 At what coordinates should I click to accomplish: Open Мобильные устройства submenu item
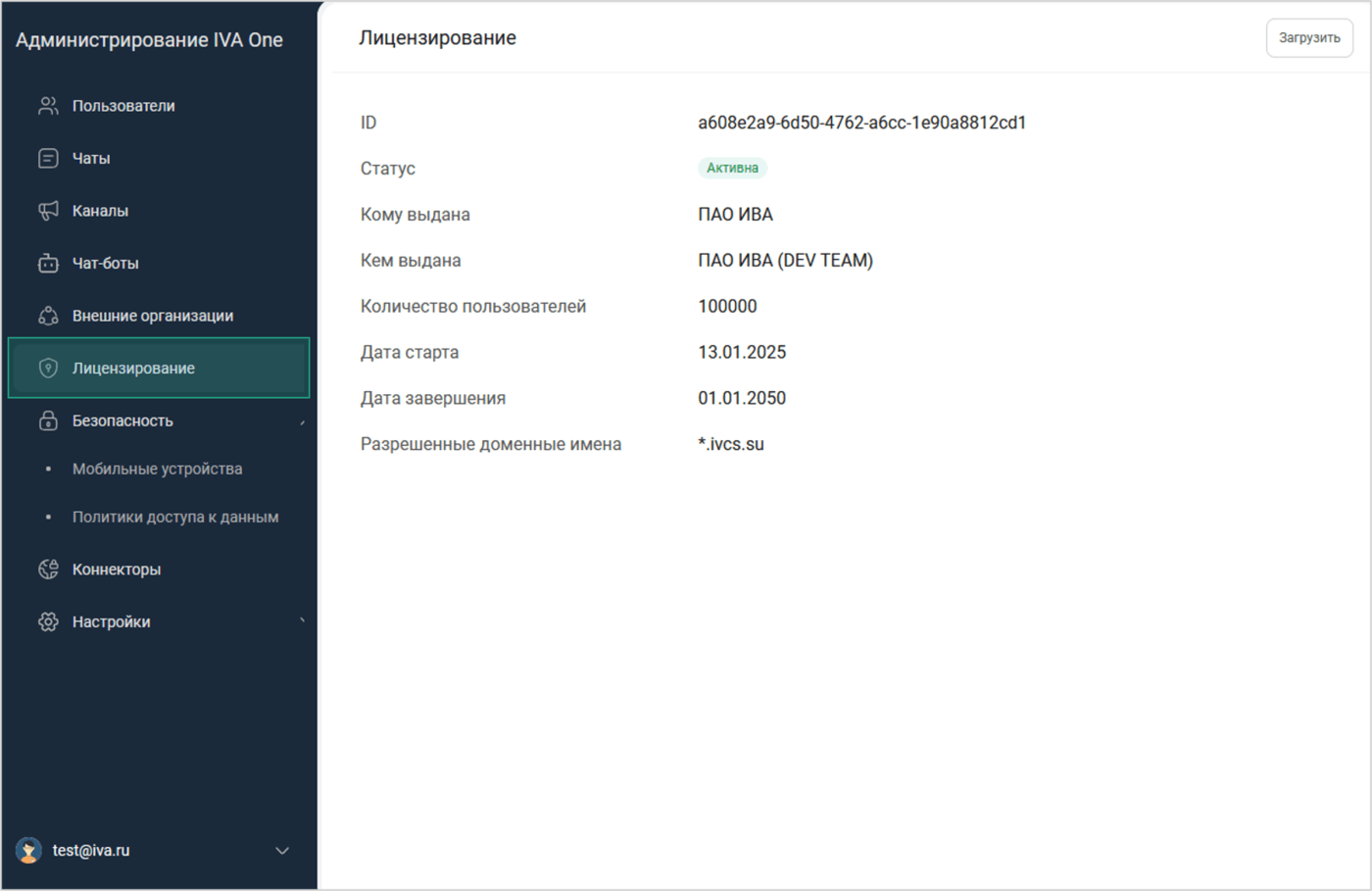click(x=157, y=469)
